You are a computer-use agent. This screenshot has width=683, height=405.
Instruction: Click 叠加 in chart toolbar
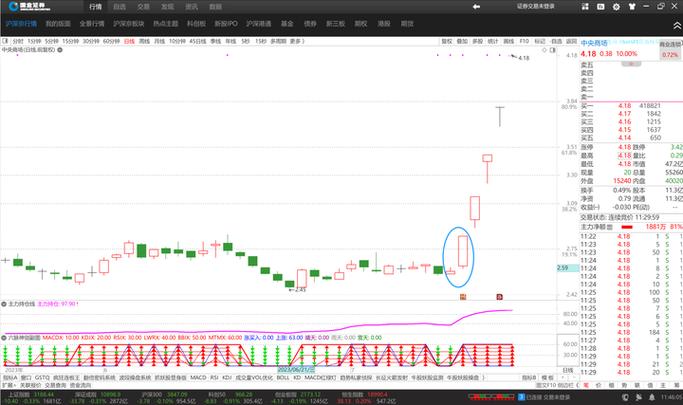coord(462,41)
